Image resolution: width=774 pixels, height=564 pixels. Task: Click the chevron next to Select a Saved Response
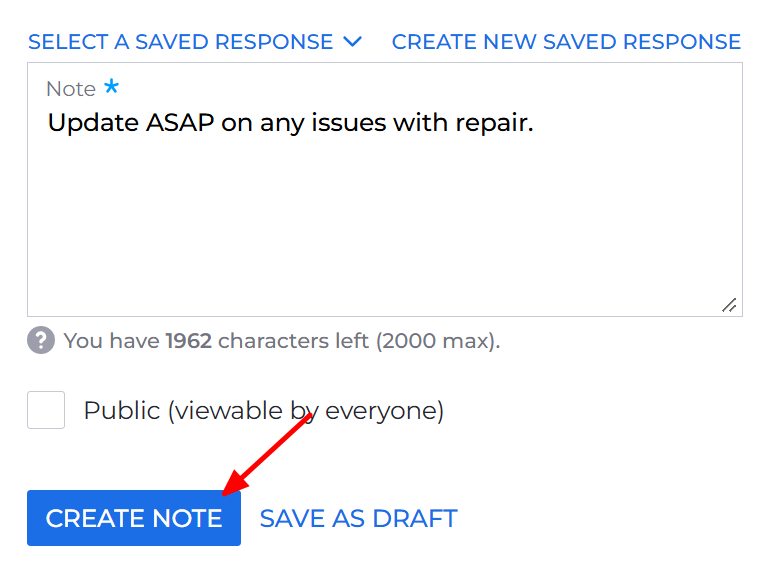tap(352, 42)
